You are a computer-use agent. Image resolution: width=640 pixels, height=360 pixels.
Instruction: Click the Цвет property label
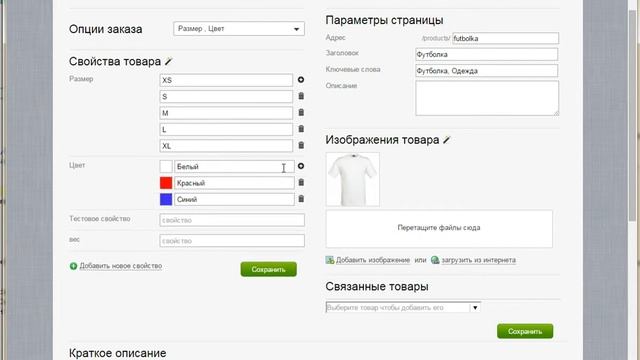coord(77,165)
